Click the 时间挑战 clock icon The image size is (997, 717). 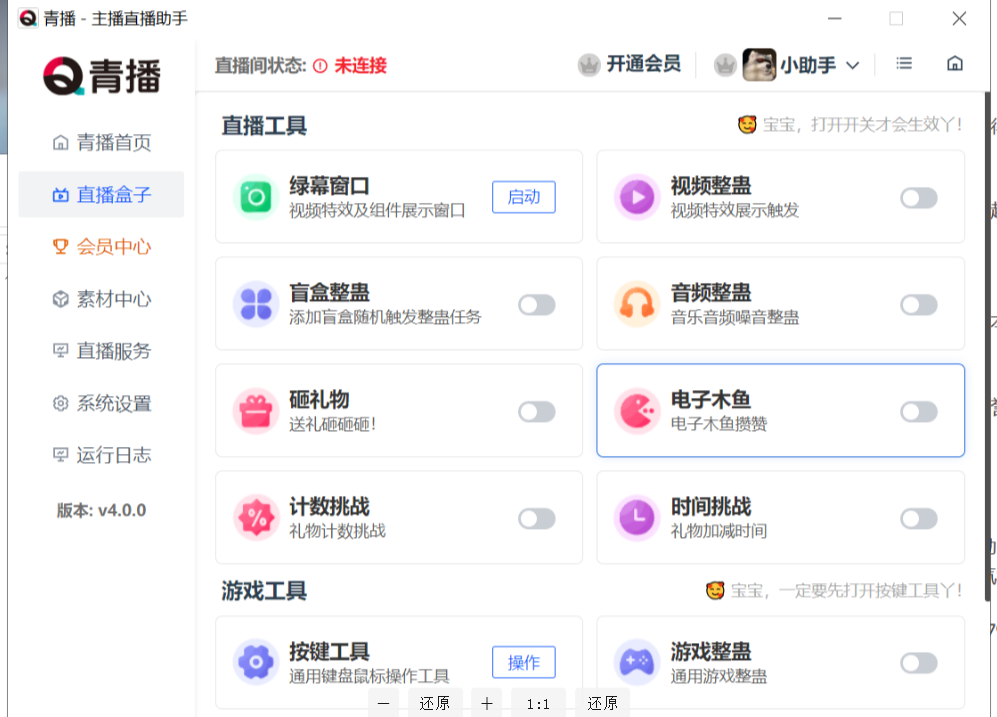point(637,518)
